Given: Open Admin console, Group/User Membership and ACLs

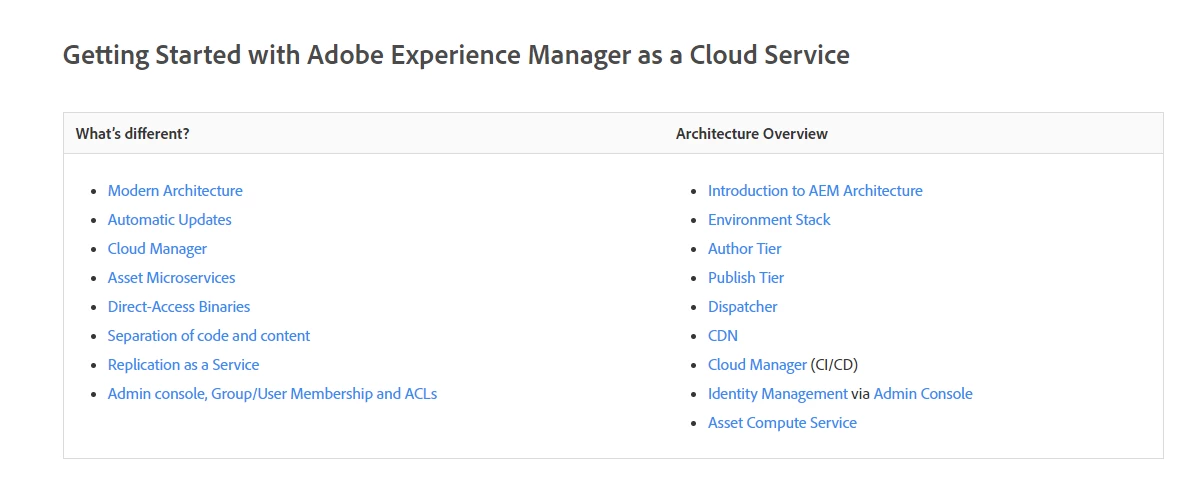Looking at the screenshot, I should point(272,394).
